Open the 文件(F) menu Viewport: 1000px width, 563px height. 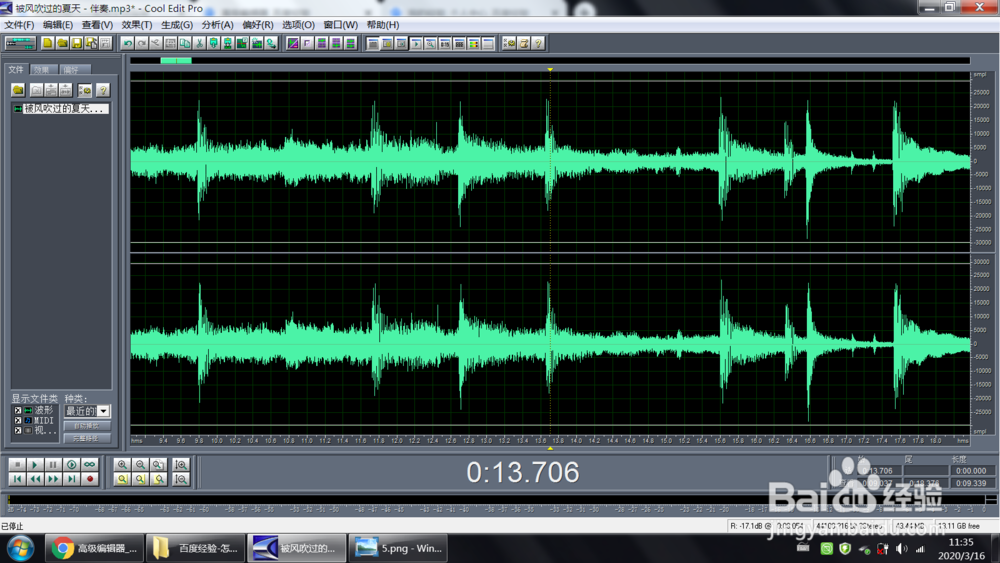click(x=19, y=24)
